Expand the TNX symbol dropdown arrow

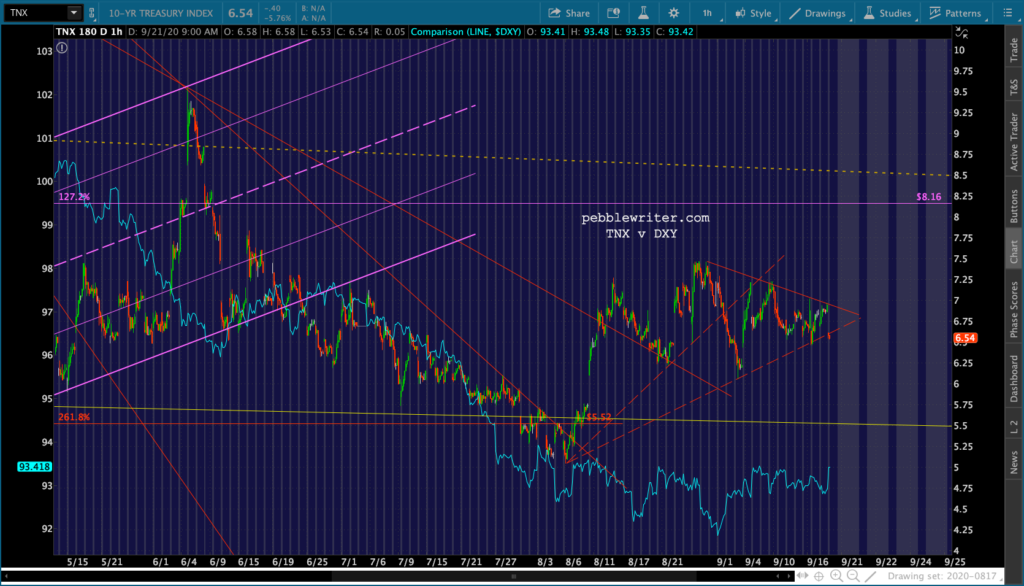point(73,13)
